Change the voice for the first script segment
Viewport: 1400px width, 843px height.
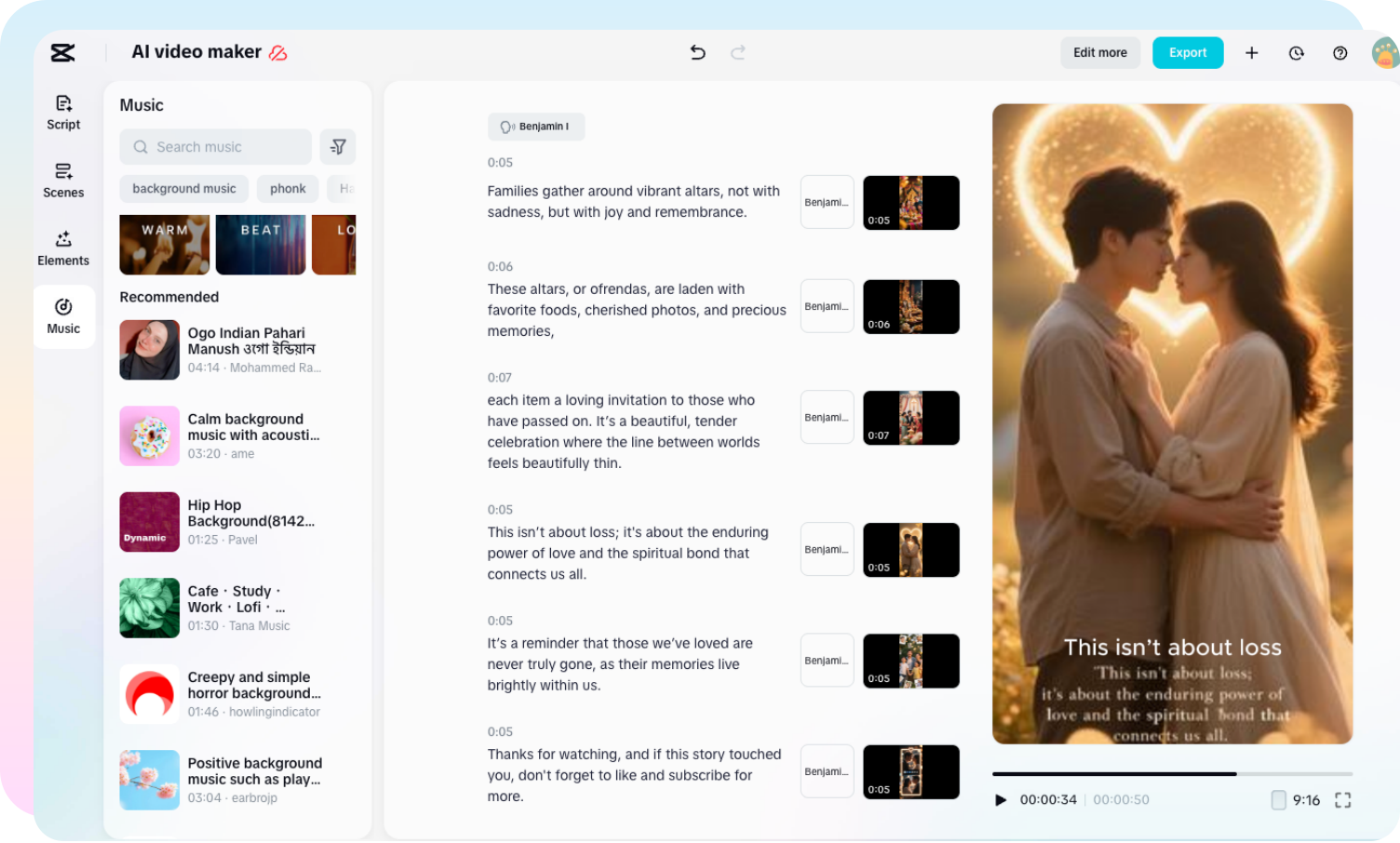tap(827, 202)
